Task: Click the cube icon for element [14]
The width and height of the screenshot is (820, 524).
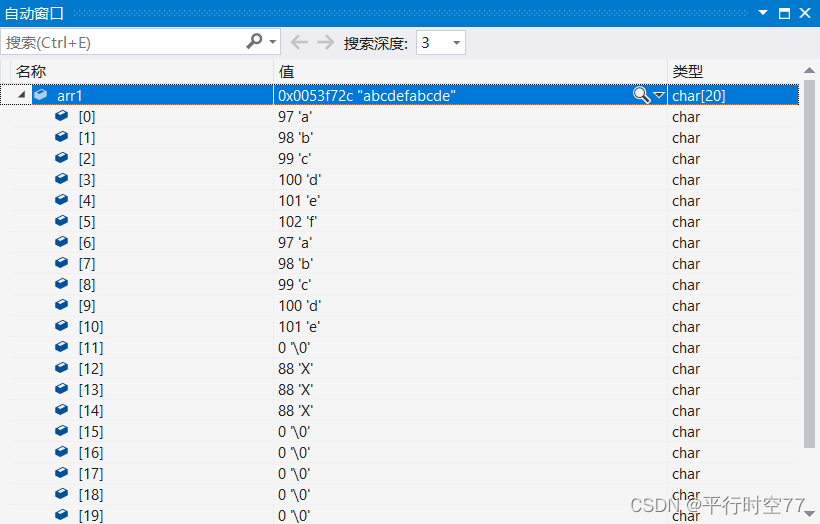Action: point(62,409)
